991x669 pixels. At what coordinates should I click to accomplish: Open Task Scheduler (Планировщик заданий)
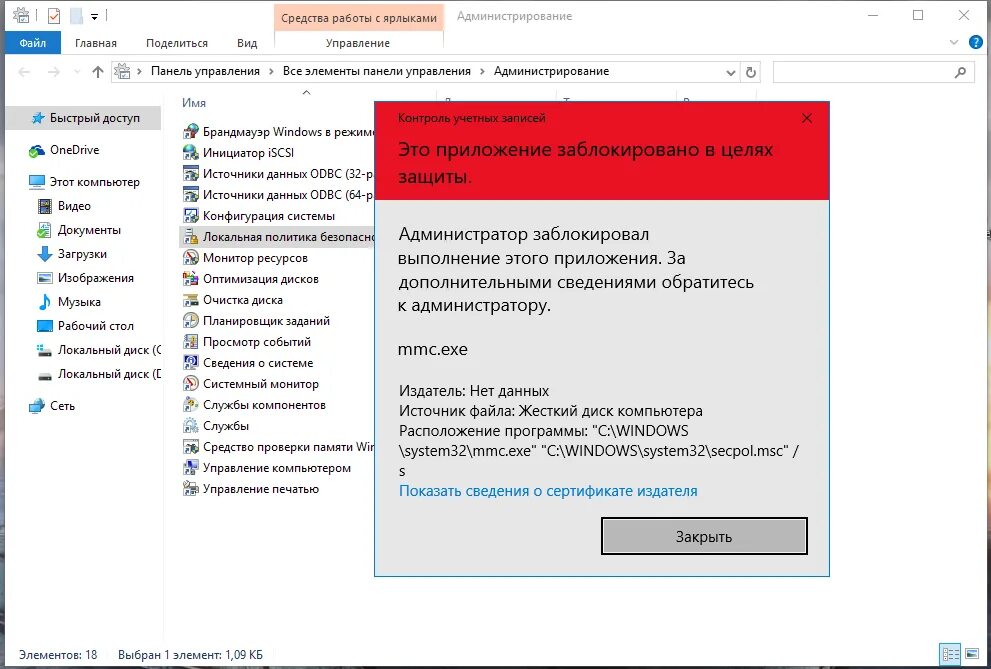pyautogui.click(x=253, y=320)
